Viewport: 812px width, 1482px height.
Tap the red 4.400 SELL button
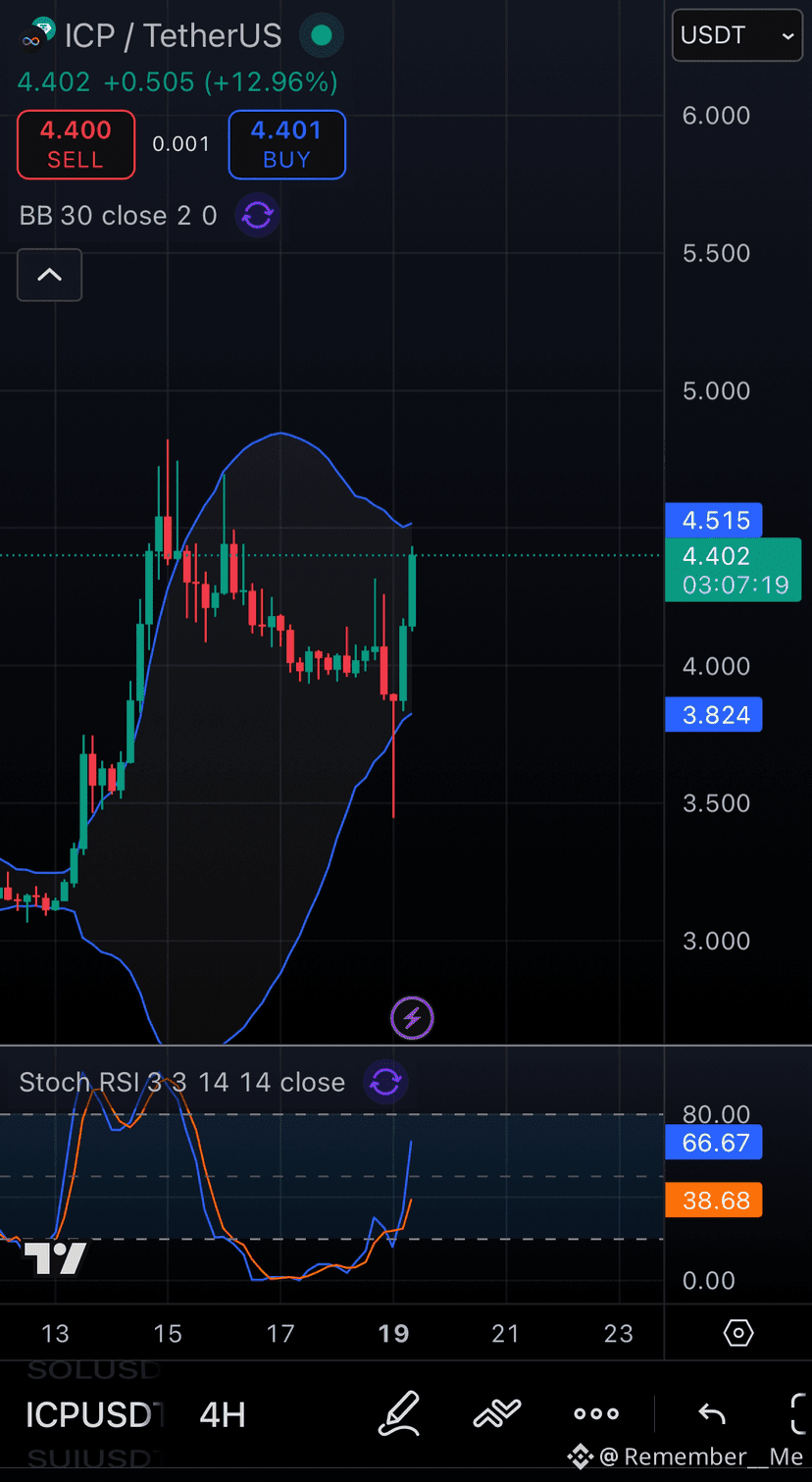point(76,144)
